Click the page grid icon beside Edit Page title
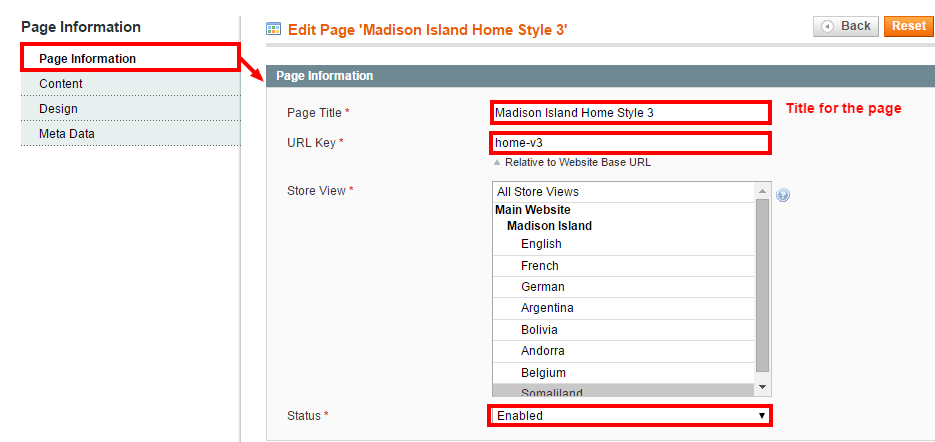The height and width of the screenshot is (442, 935). (273, 29)
